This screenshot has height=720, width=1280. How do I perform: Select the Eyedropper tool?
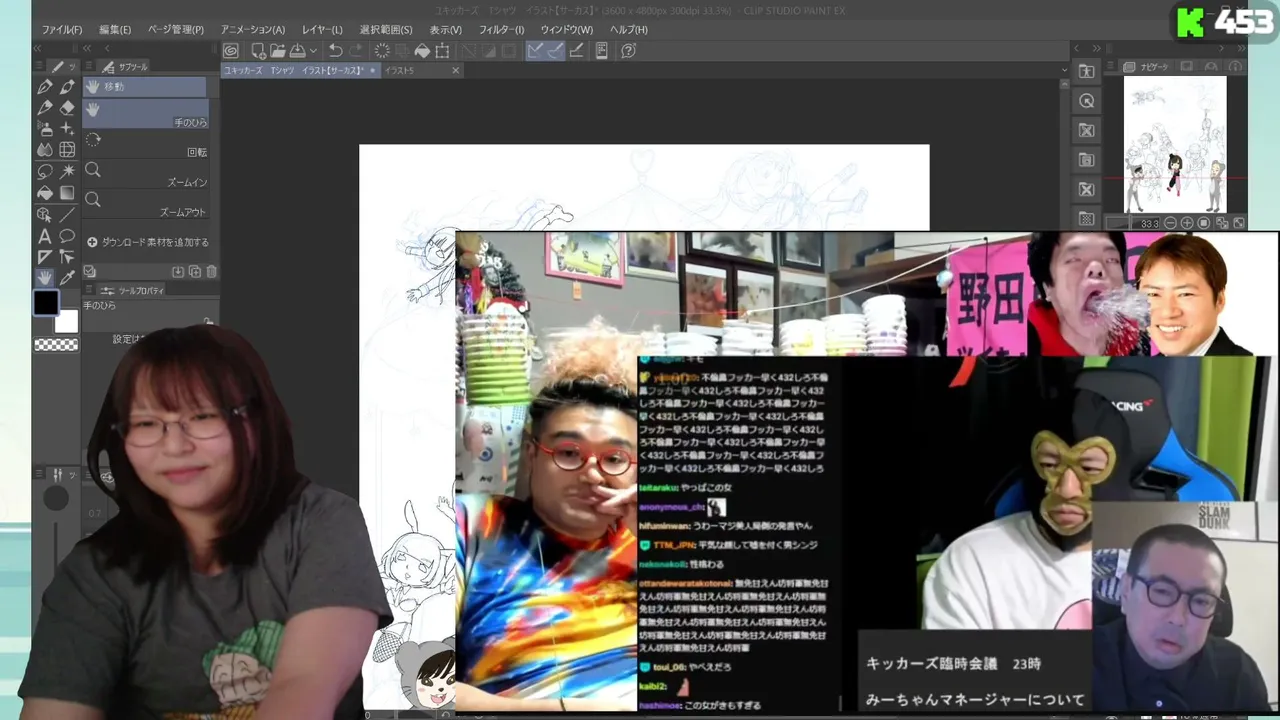67,278
